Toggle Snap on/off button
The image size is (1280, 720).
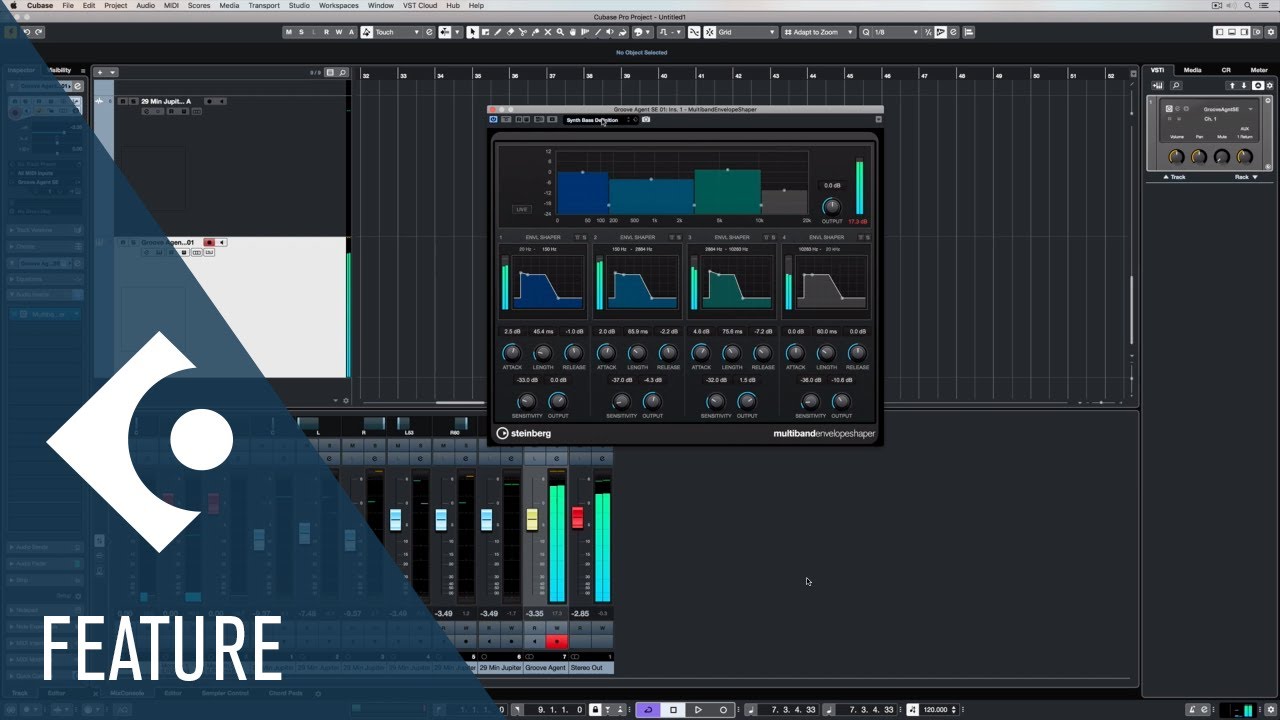click(709, 32)
